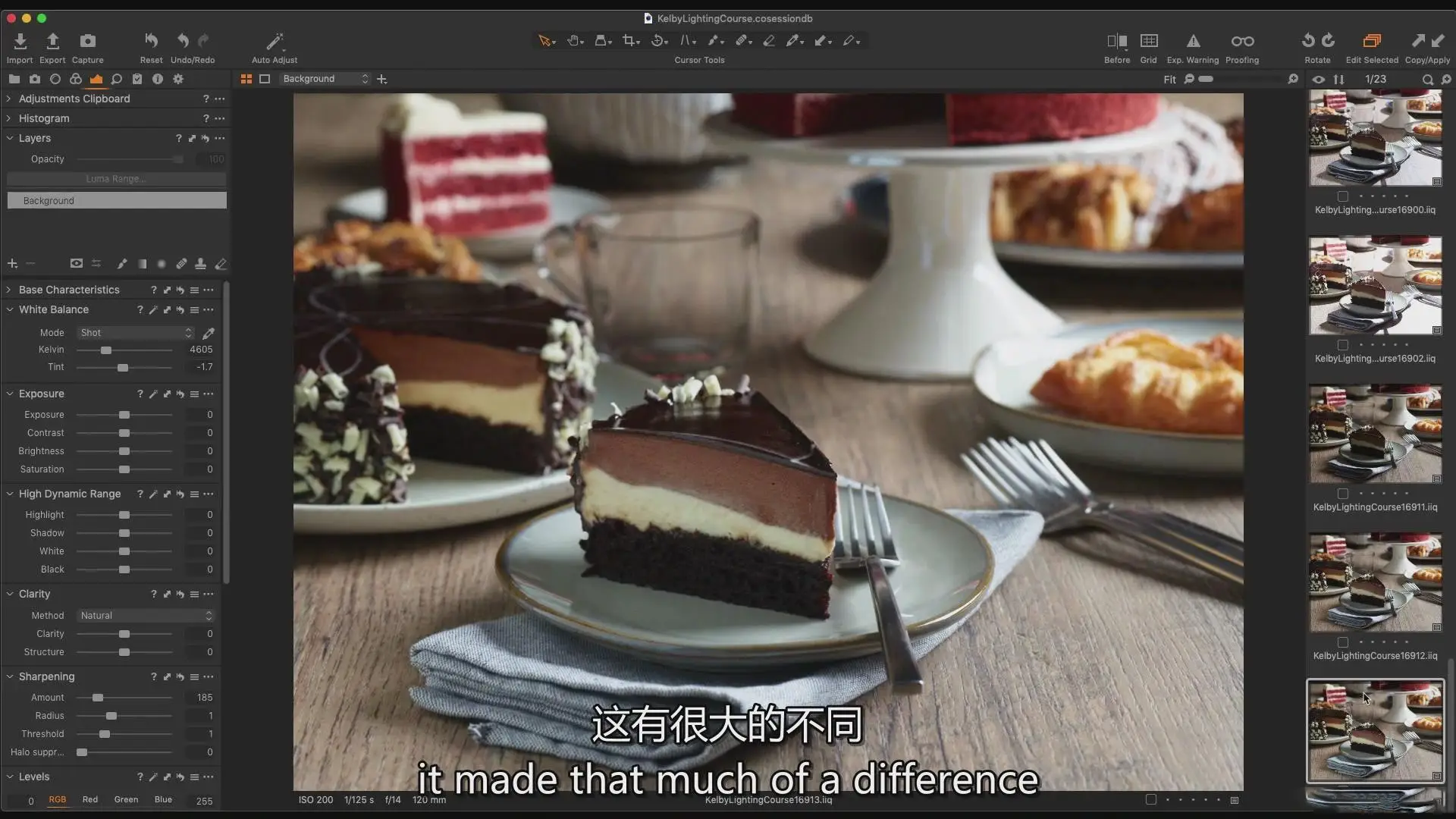The width and height of the screenshot is (1456, 819).
Task: Toggle the Grid overlay
Action: [x=1149, y=41]
